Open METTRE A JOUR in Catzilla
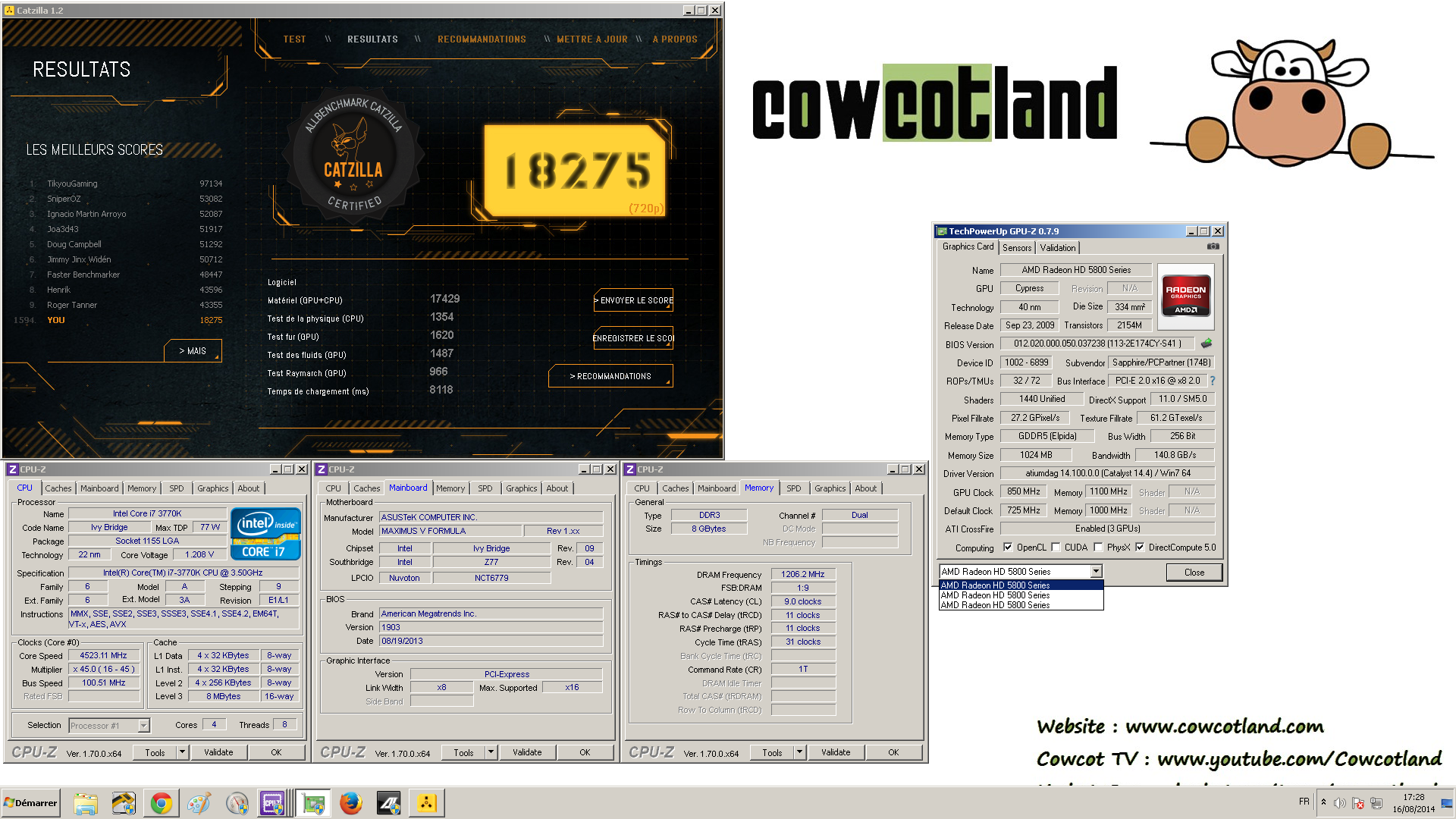The height and width of the screenshot is (819, 1456). pyautogui.click(x=592, y=39)
